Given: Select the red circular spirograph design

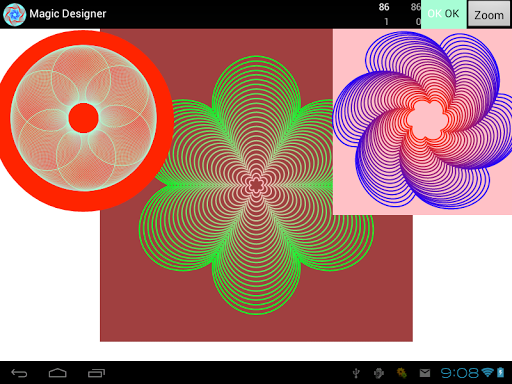Looking at the screenshot, I should [x=83, y=120].
